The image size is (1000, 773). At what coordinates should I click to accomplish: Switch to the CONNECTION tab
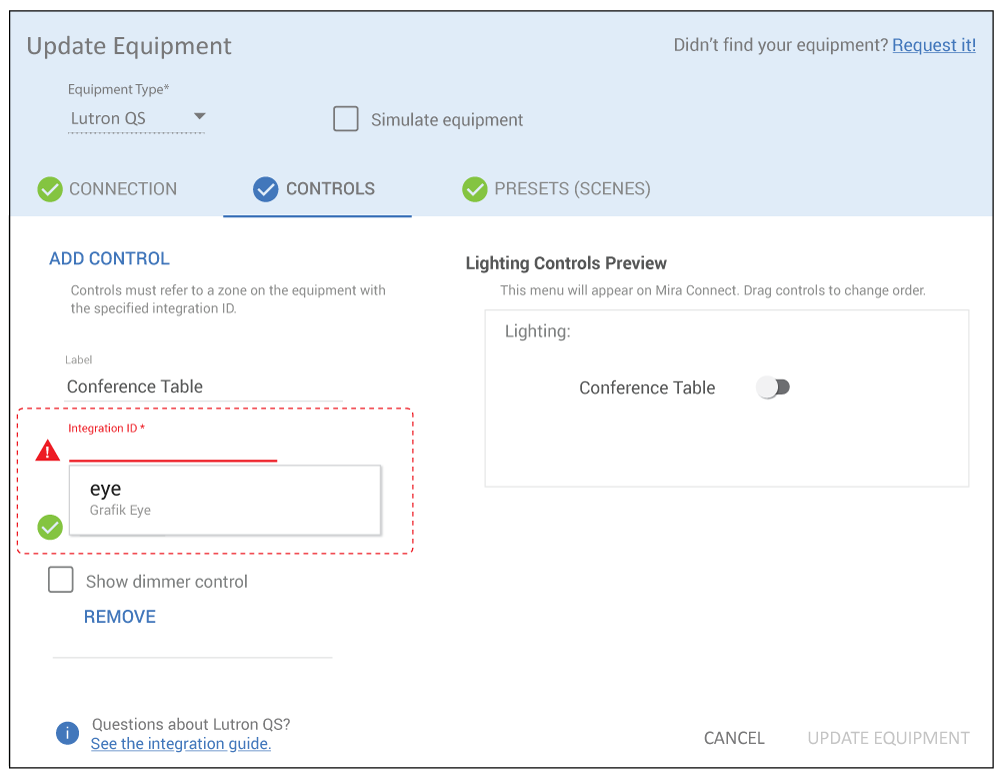click(x=122, y=189)
